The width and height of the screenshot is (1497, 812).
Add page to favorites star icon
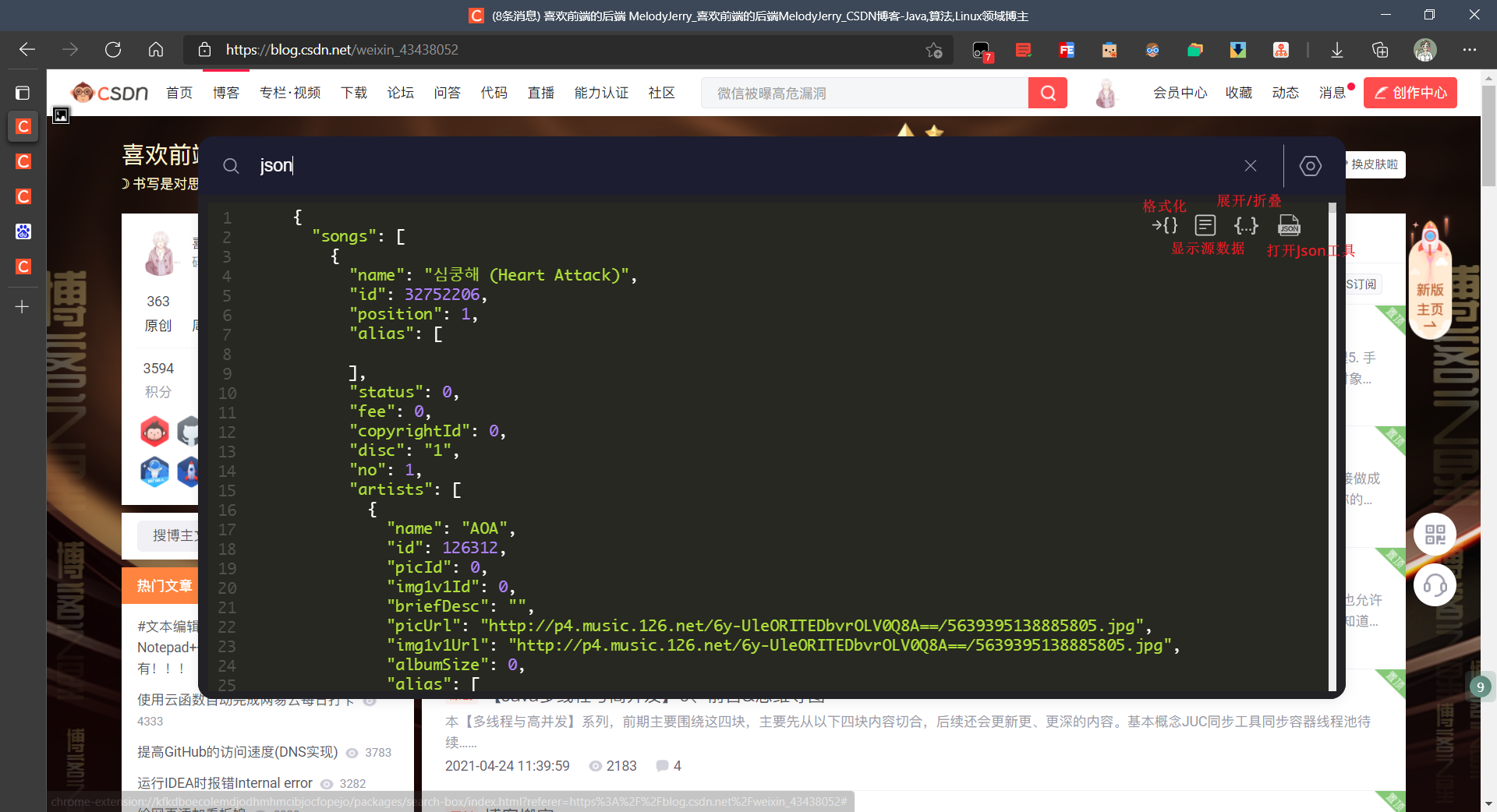[x=934, y=50]
